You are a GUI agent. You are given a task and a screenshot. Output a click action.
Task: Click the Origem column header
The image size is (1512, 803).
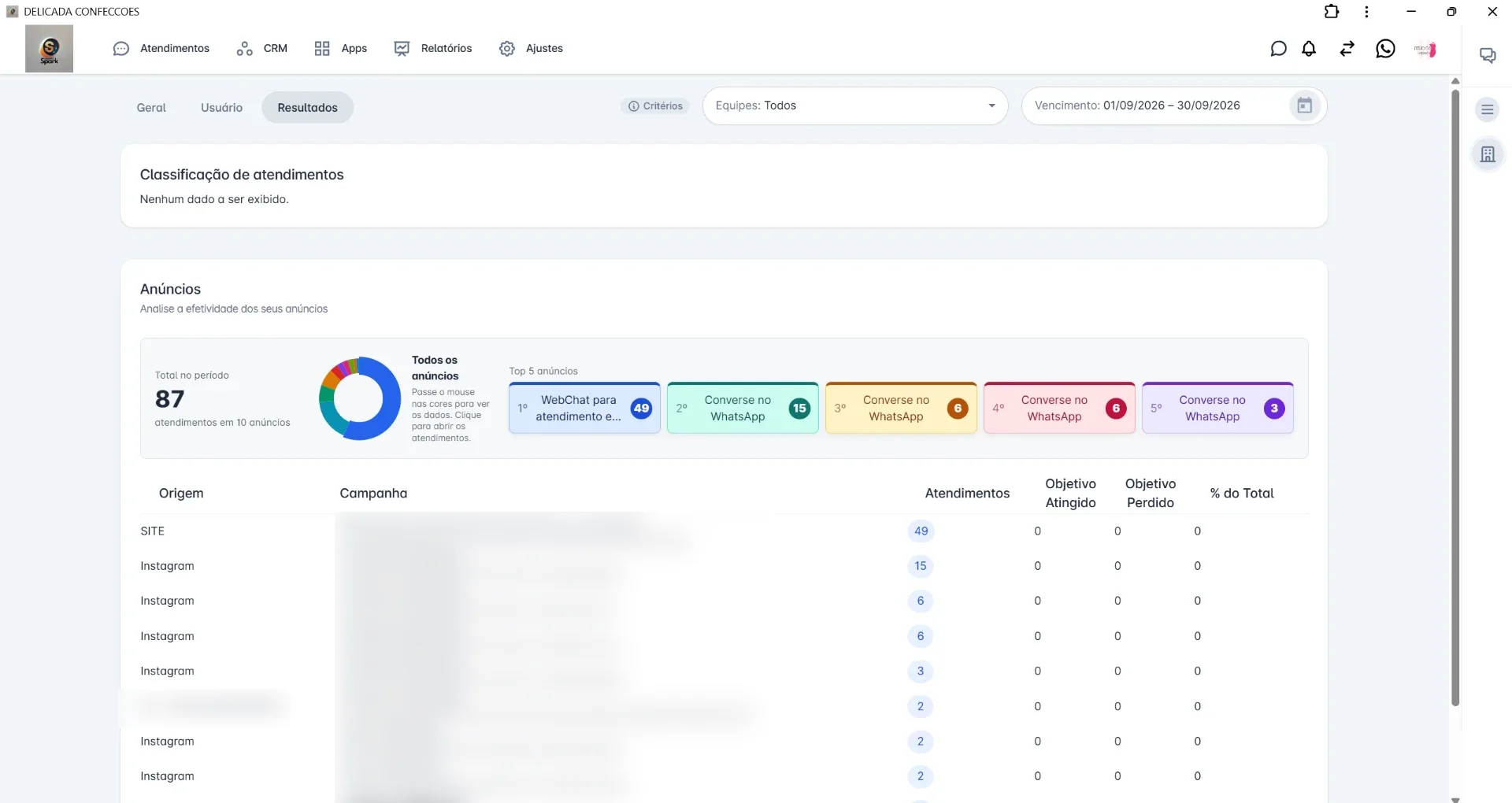181,494
